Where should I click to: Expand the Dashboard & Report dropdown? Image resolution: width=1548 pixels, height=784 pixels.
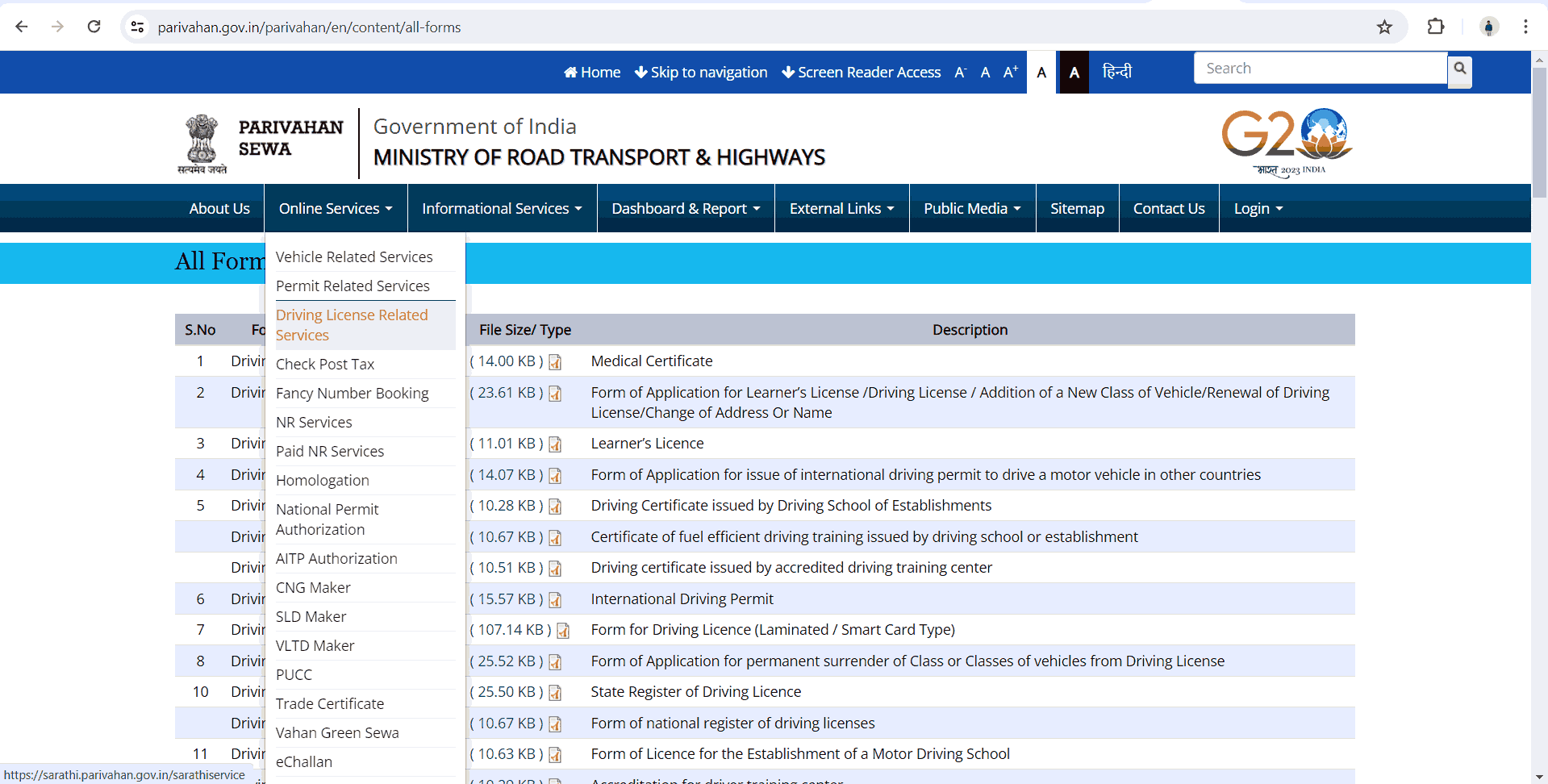686,208
